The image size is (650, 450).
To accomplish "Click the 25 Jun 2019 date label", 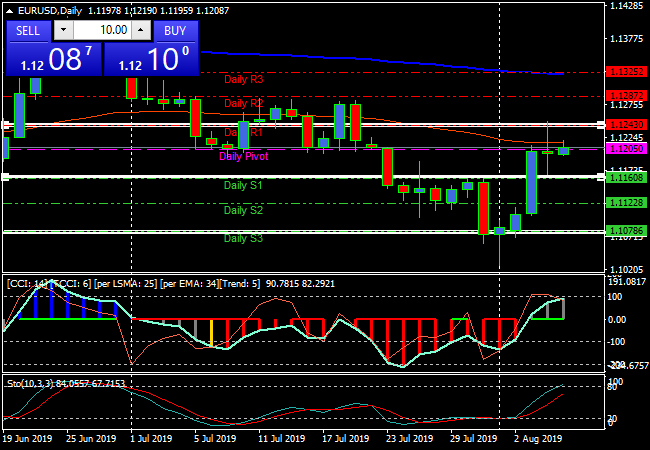I will pyautogui.click(x=91, y=438).
